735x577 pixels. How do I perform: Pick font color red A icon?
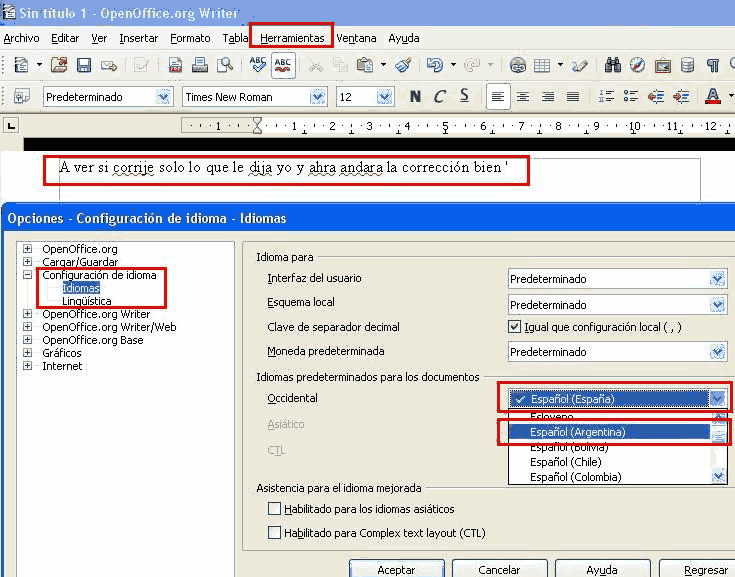click(712, 97)
